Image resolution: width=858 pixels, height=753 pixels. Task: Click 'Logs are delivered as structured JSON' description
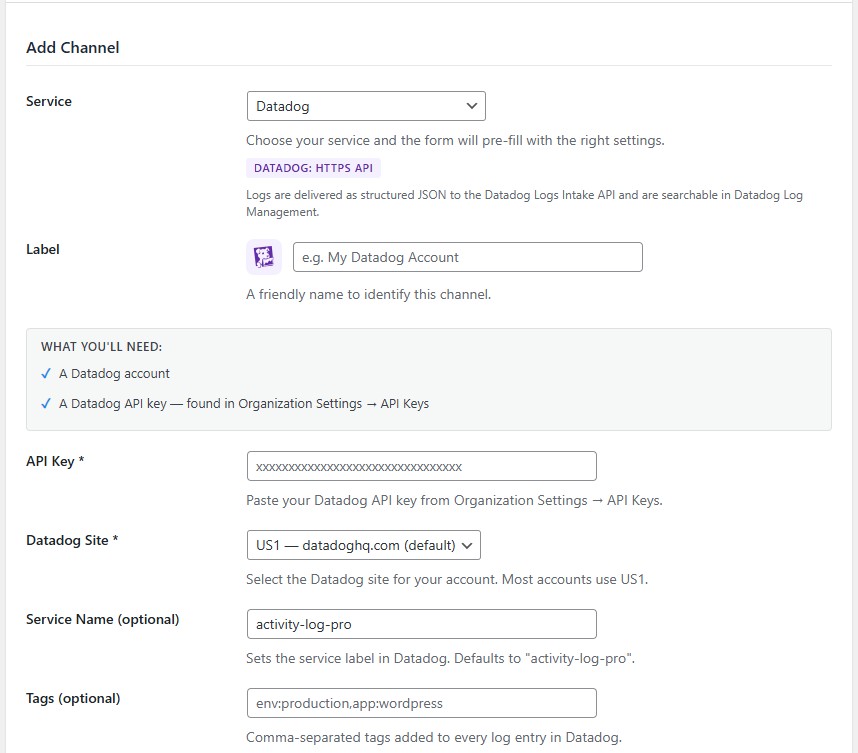pyautogui.click(x=524, y=203)
